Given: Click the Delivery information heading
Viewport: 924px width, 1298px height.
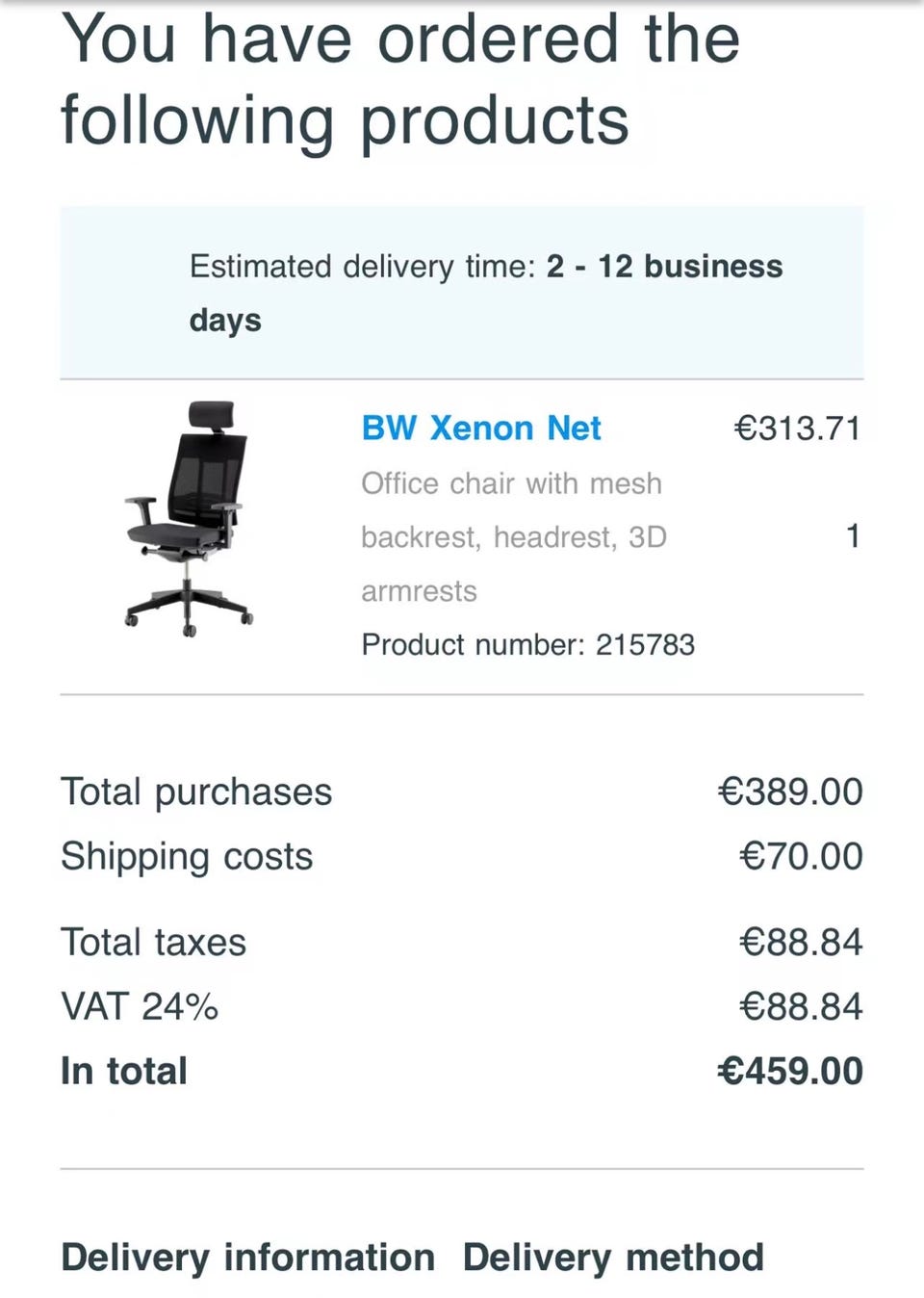Looking at the screenshot, I should (247, 1258).
